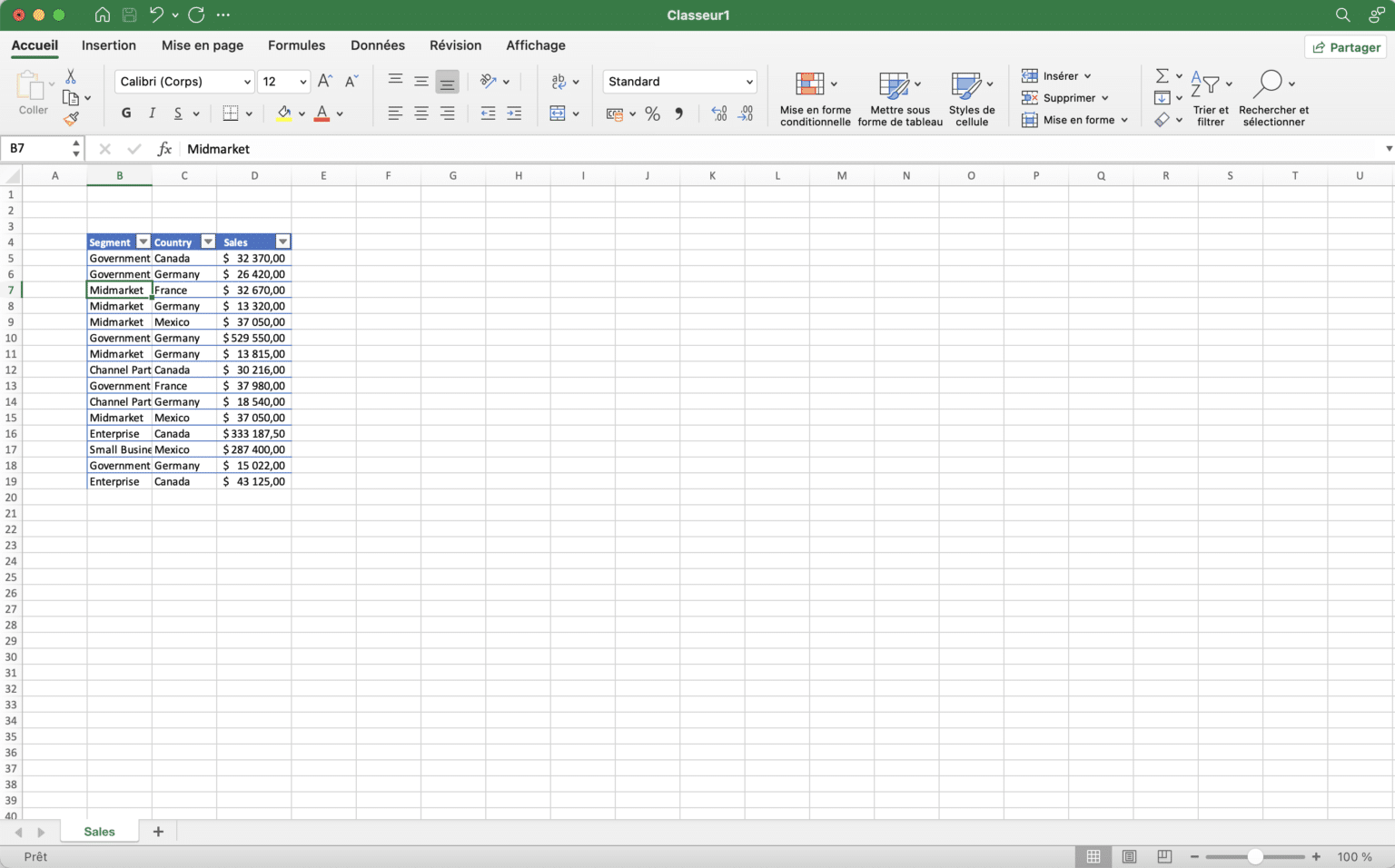Viewport: 1395px width, 868px height.
Task: Open the Segment column filter dropdown
Action: (x=143, y=242)
